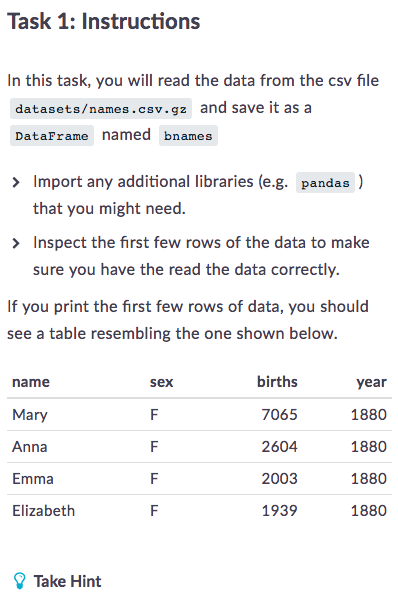Click the Take Hint lightbulb icon
This screenshot has width=398, height=601.
tap(19, 581)
